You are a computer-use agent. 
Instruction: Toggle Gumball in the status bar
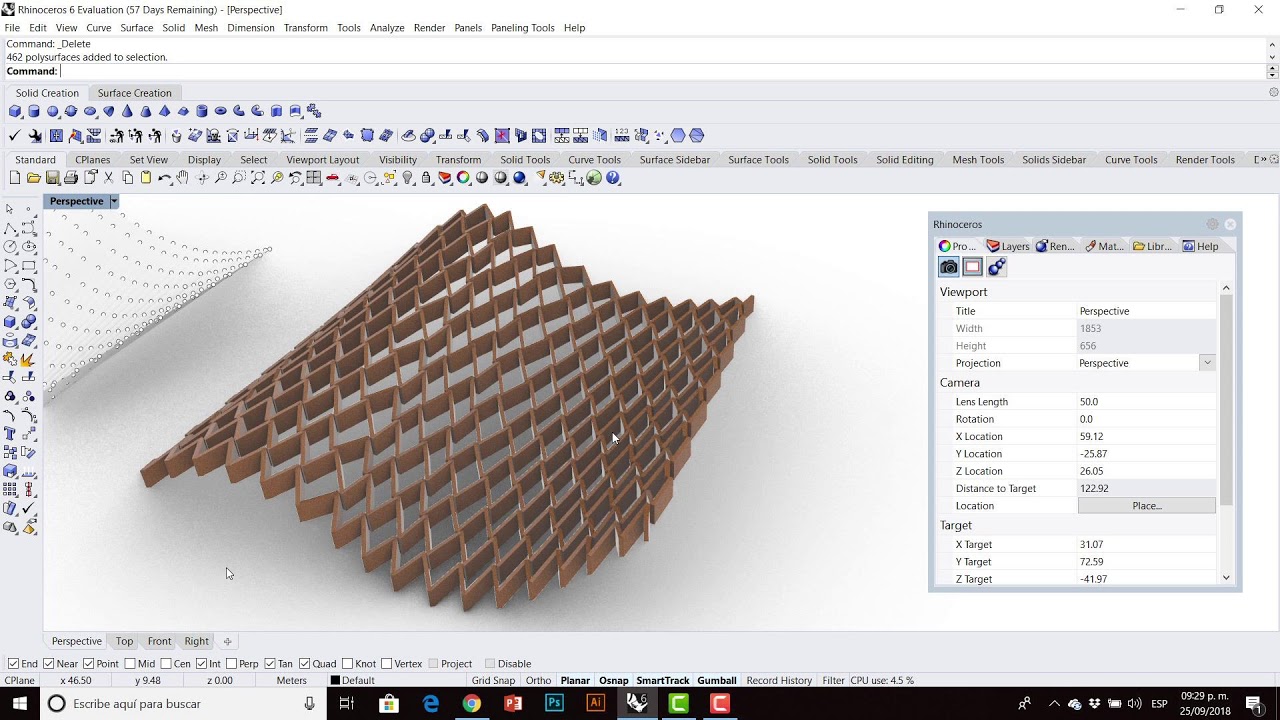coord(717,681)
